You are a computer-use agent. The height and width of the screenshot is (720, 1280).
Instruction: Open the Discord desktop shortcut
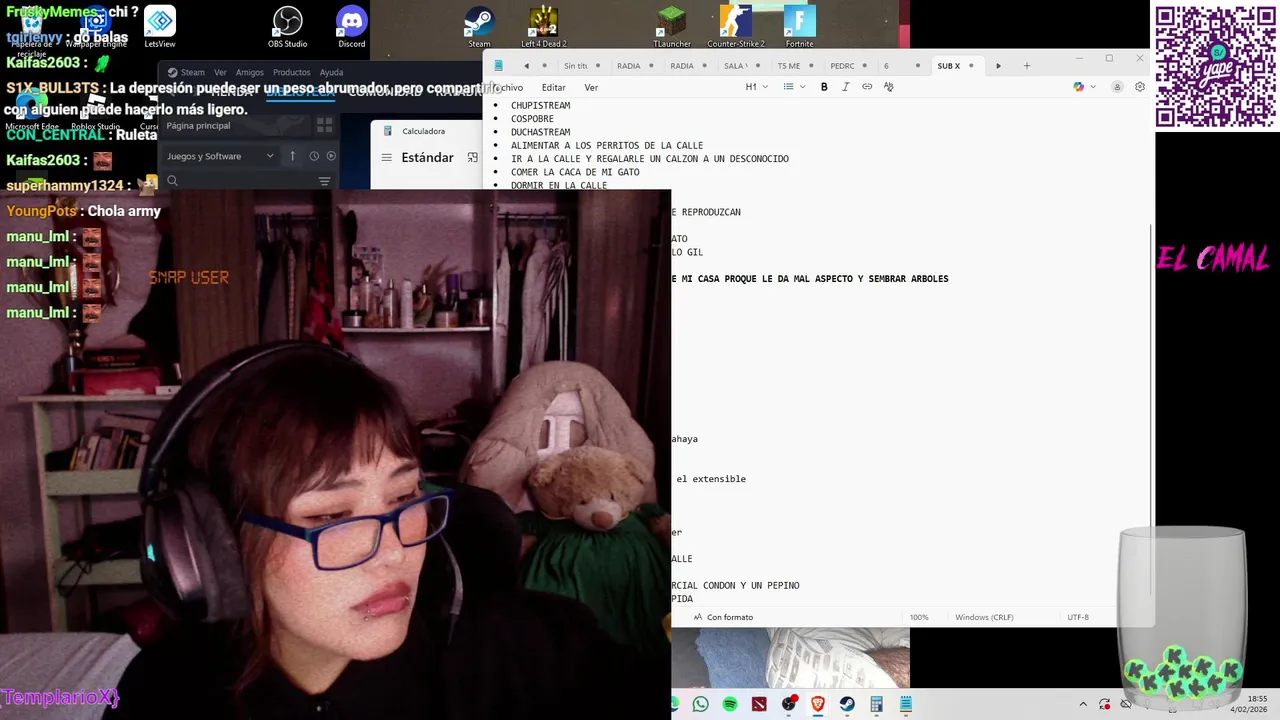352,27
